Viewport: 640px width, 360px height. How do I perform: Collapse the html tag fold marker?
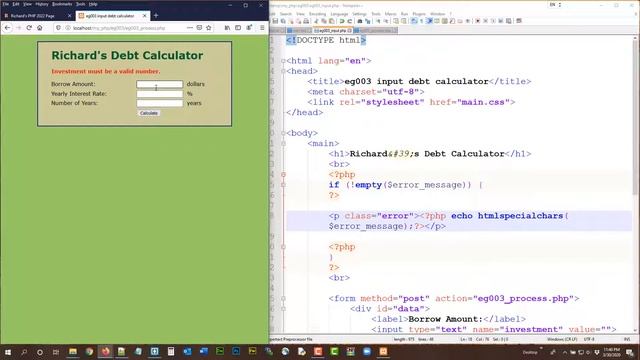[x=283, y=61]
